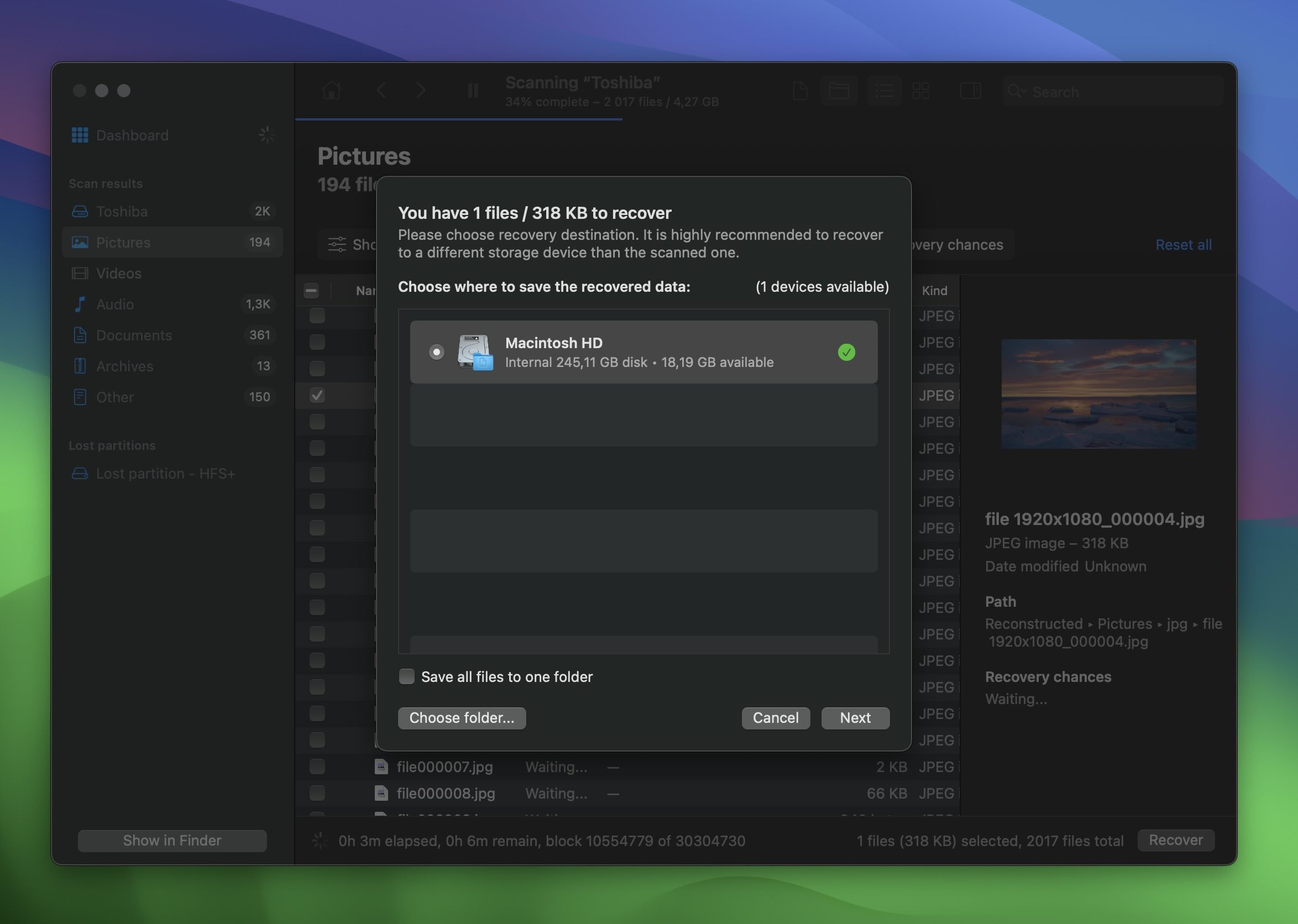Click Reset all recovery chances link
1298x924 pixels.
(1183, 244)
